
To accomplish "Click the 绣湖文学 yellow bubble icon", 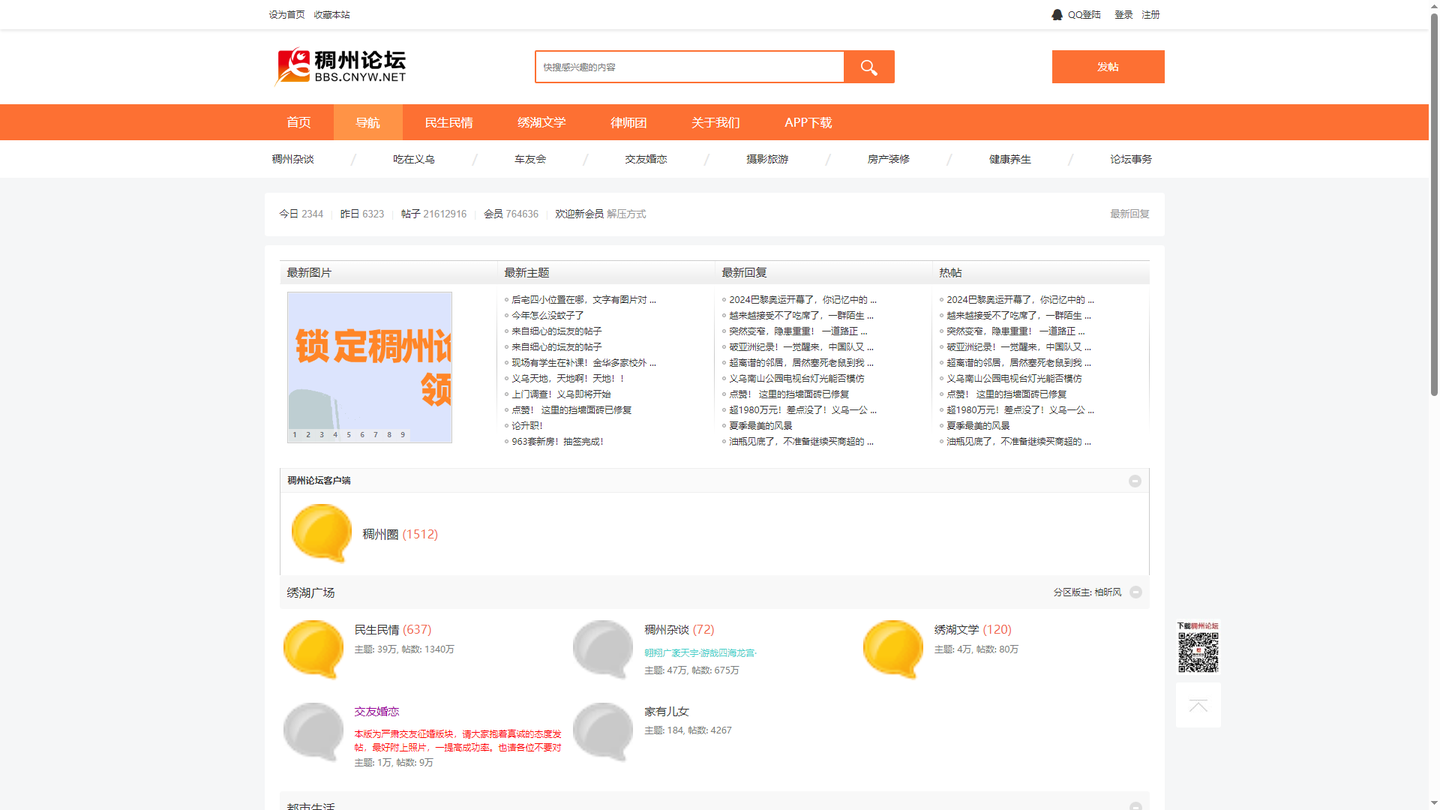I will [893, 649].
